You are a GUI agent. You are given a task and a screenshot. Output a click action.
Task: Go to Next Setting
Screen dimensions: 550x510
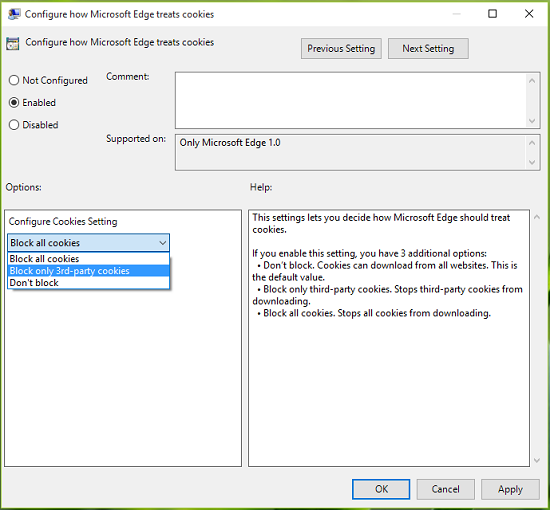click(x=428, y=48)
